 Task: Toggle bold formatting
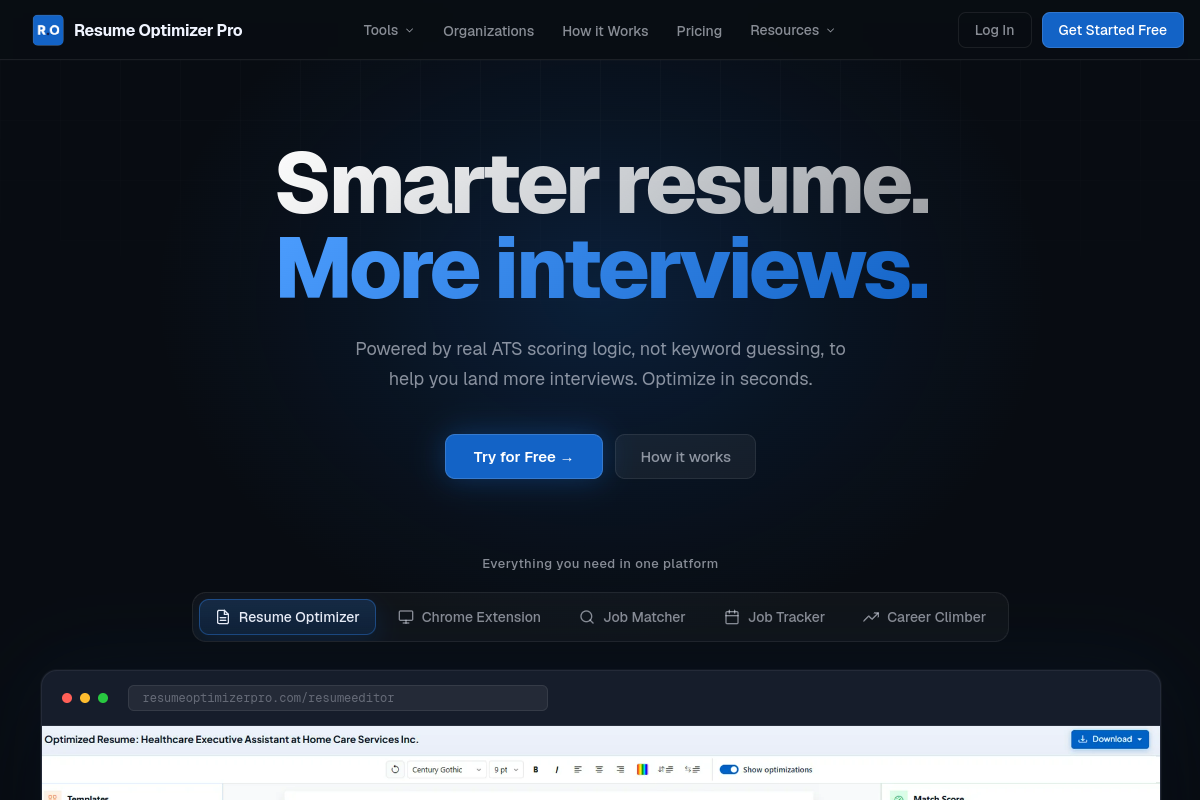coord(535,769)
